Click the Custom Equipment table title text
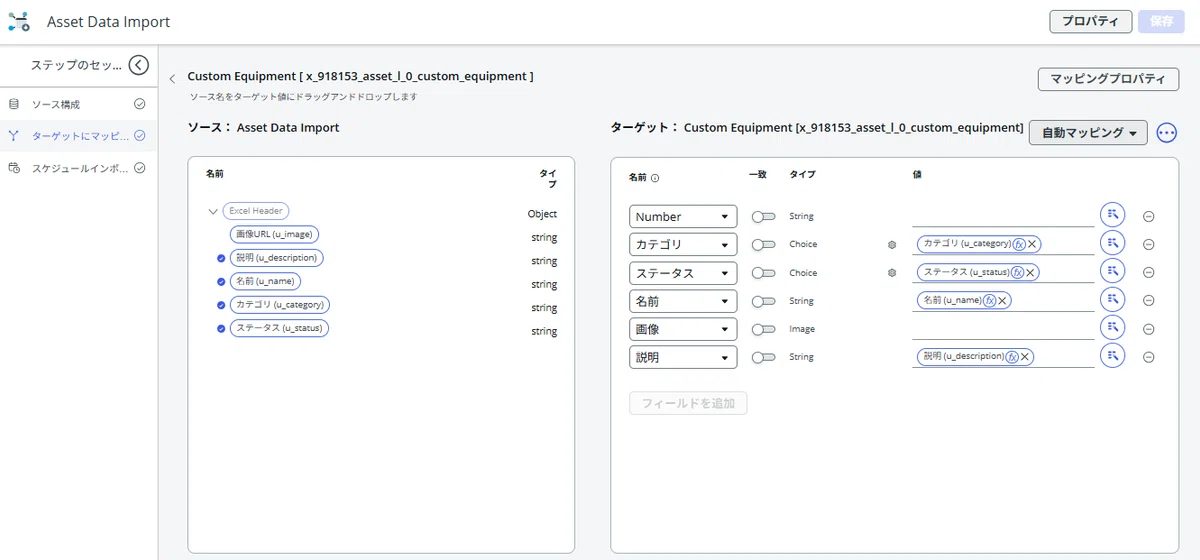This screenshot has height=560, width=1200. tap(360, 76)
